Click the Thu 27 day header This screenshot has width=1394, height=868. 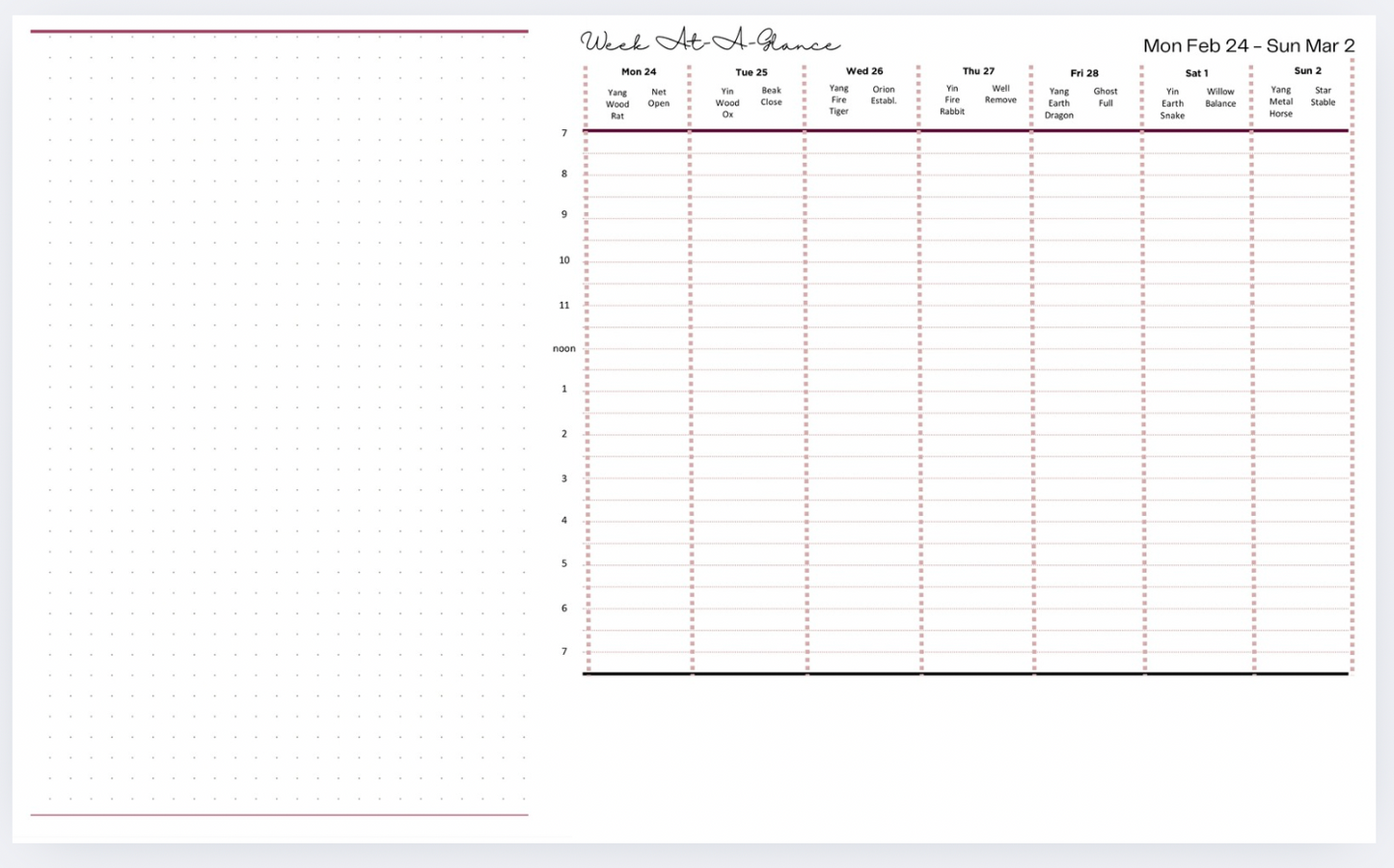click(x=978, y=71)
